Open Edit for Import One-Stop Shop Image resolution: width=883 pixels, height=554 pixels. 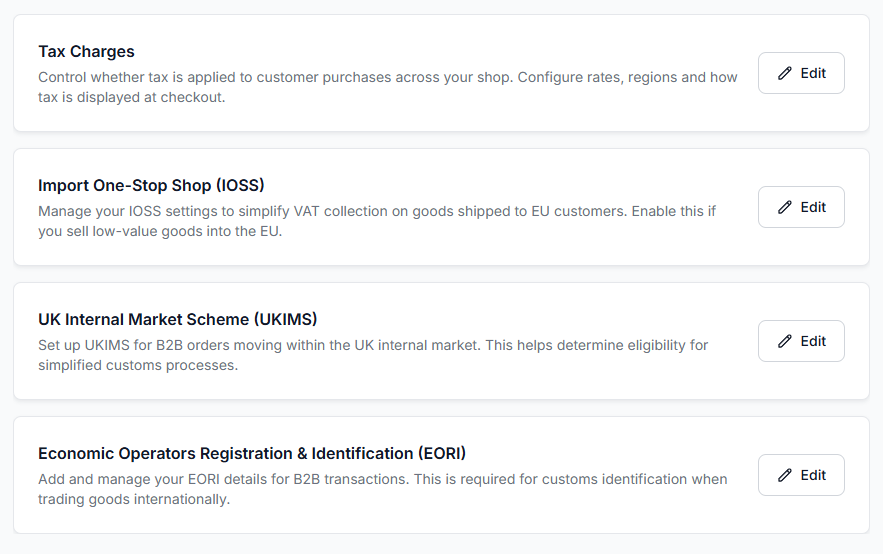click(801, 207)
